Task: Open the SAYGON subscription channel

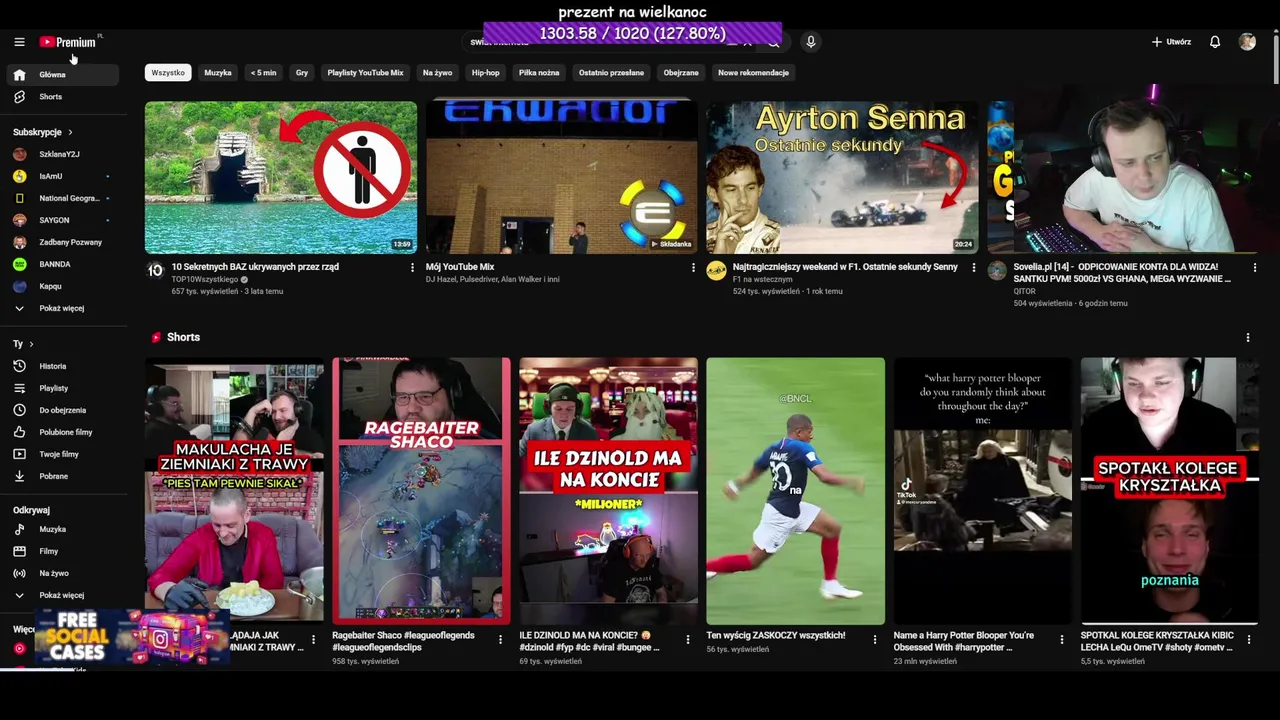Action: point(64,220)
